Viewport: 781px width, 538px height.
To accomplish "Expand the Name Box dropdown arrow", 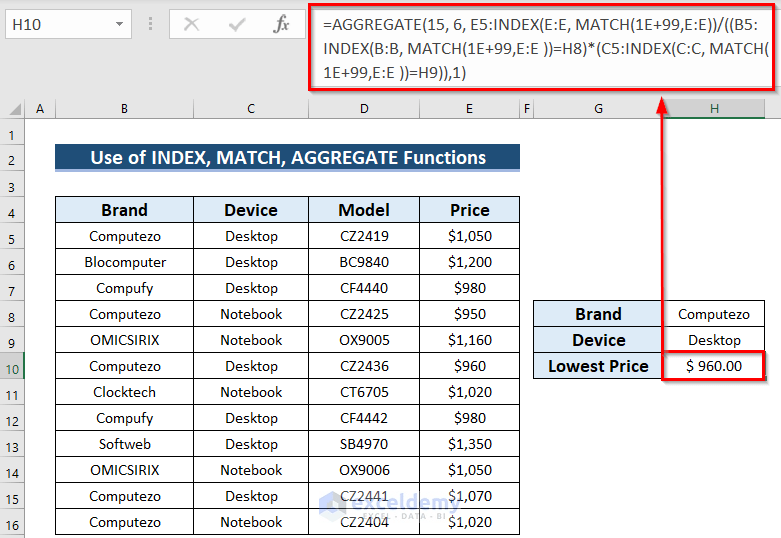I will coord(119,24).
